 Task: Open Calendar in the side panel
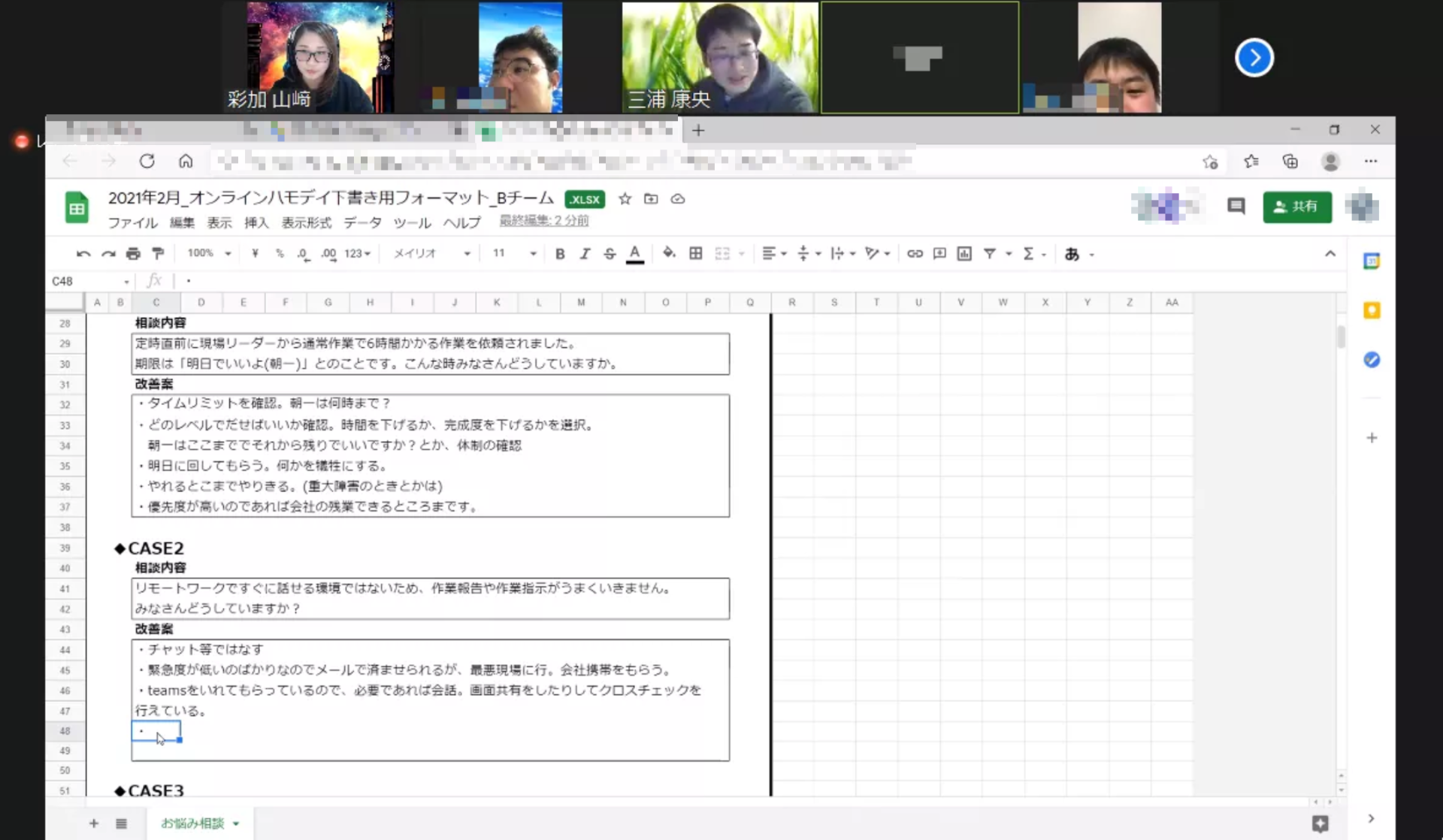pos(1372,261)
